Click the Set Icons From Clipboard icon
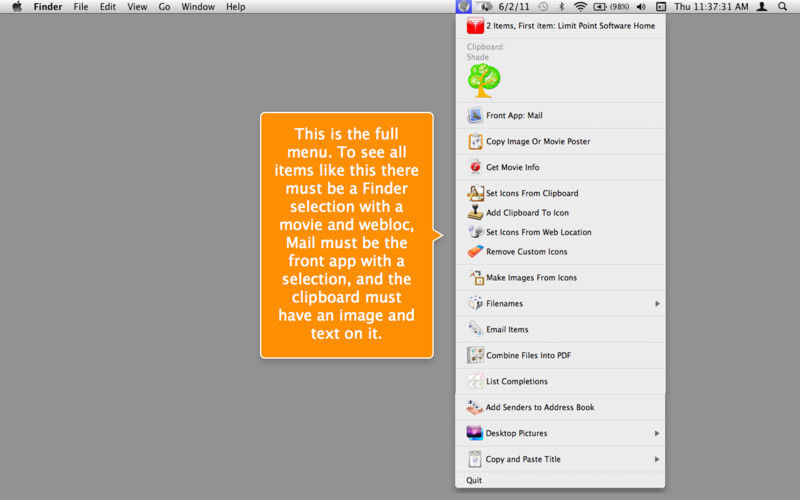 pos(475,193)
